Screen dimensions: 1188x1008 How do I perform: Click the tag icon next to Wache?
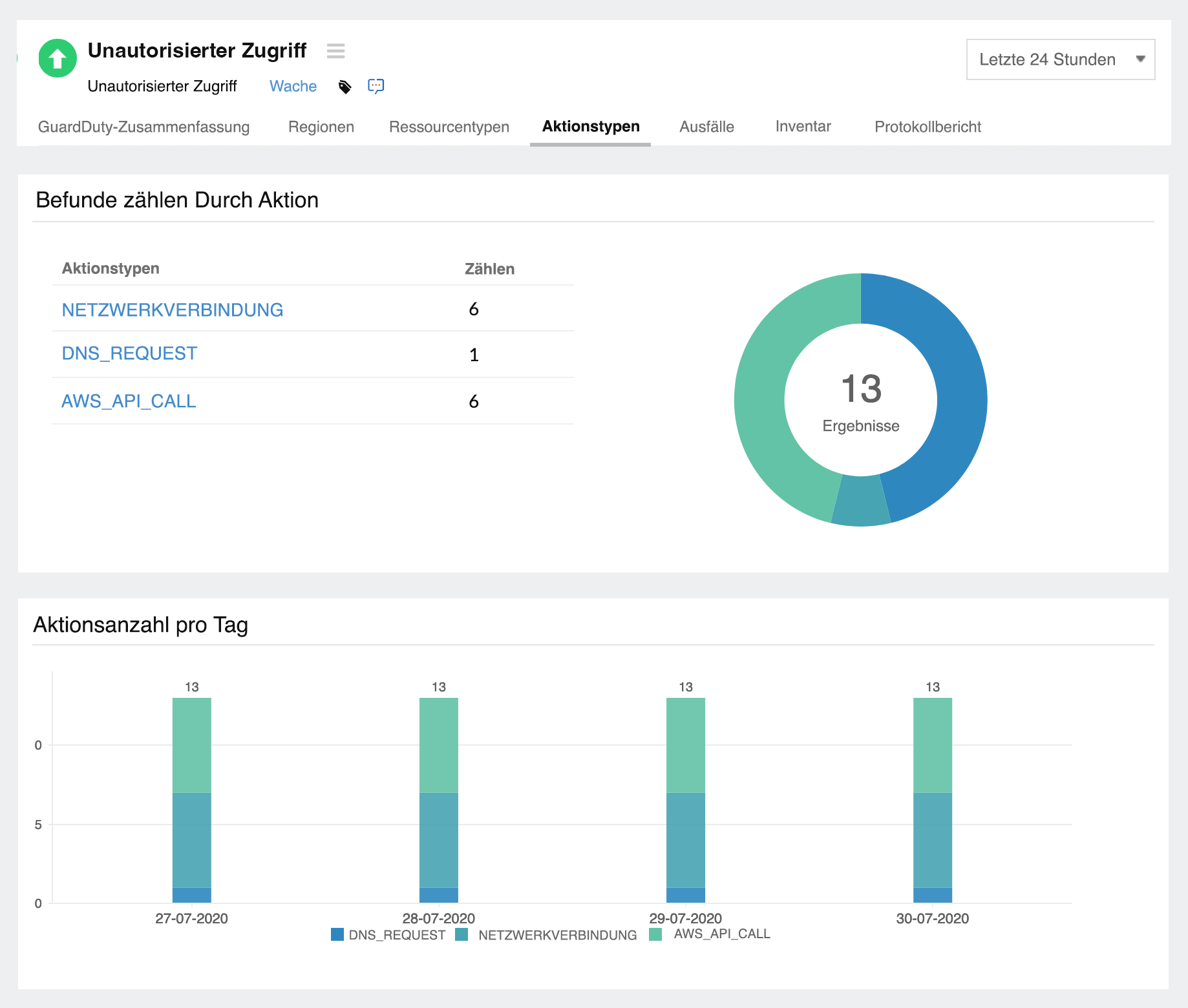pyautogui.click(x=346, y=86)
